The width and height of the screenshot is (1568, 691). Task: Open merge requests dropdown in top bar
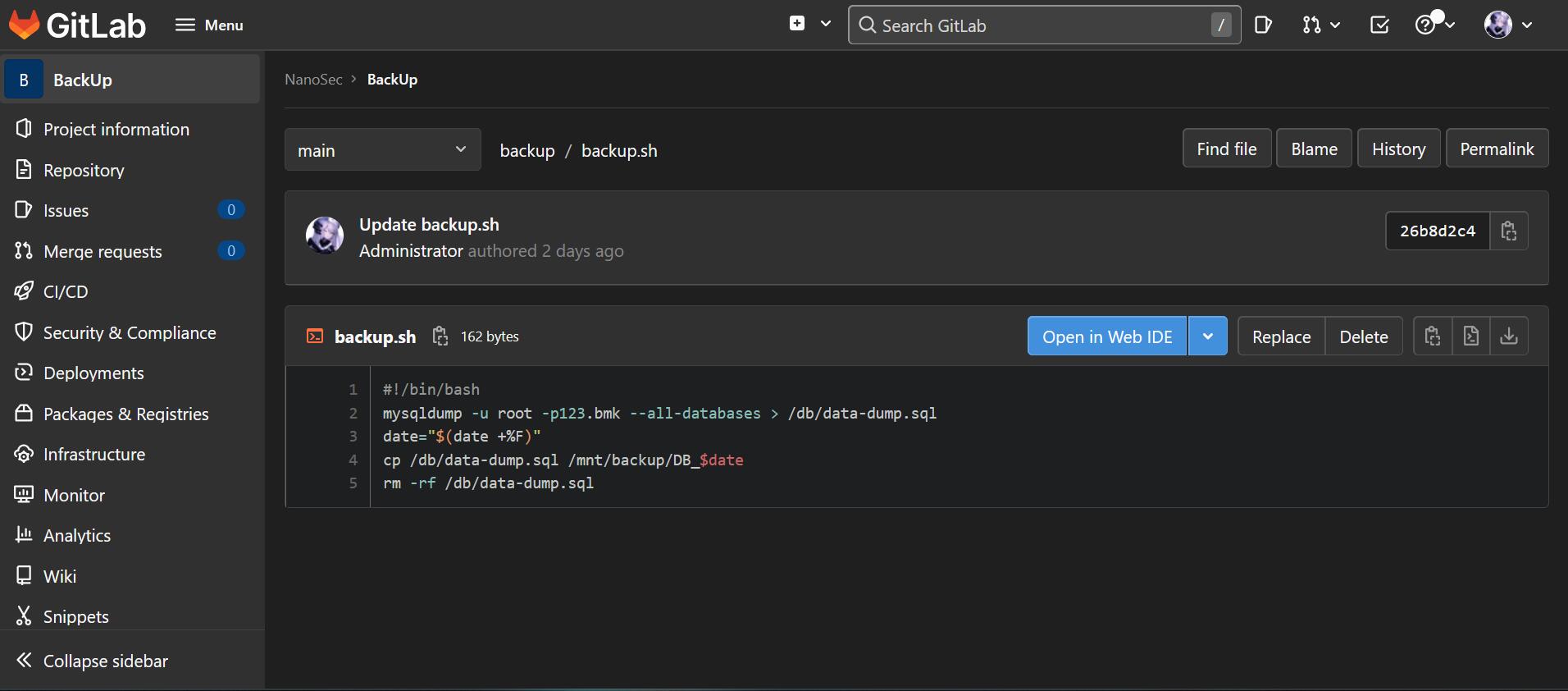pyautogui.click(x=1321, y=25)
